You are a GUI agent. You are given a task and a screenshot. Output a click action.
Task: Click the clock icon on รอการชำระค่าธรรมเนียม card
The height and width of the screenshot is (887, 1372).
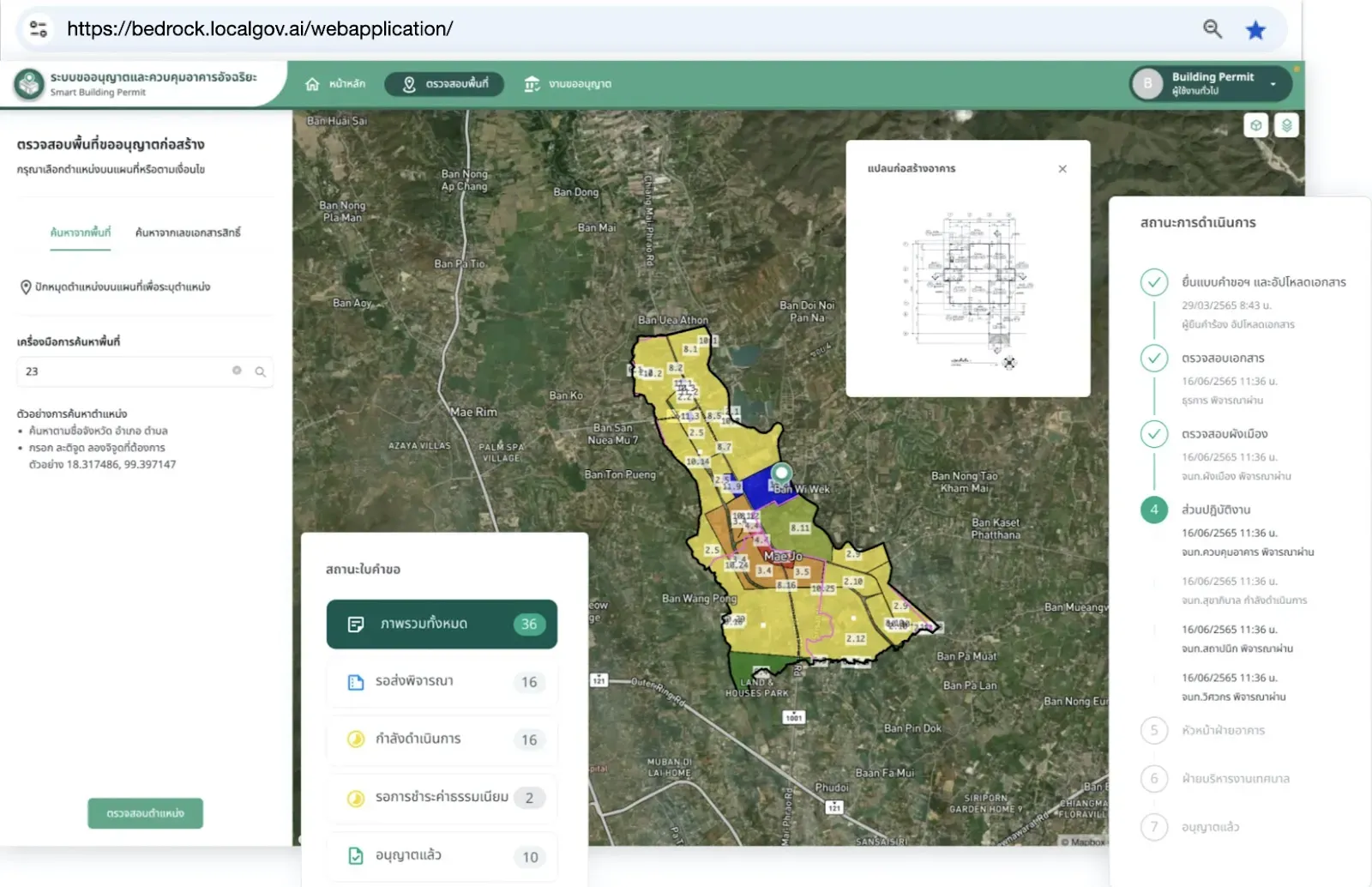[x=356, y=798]
